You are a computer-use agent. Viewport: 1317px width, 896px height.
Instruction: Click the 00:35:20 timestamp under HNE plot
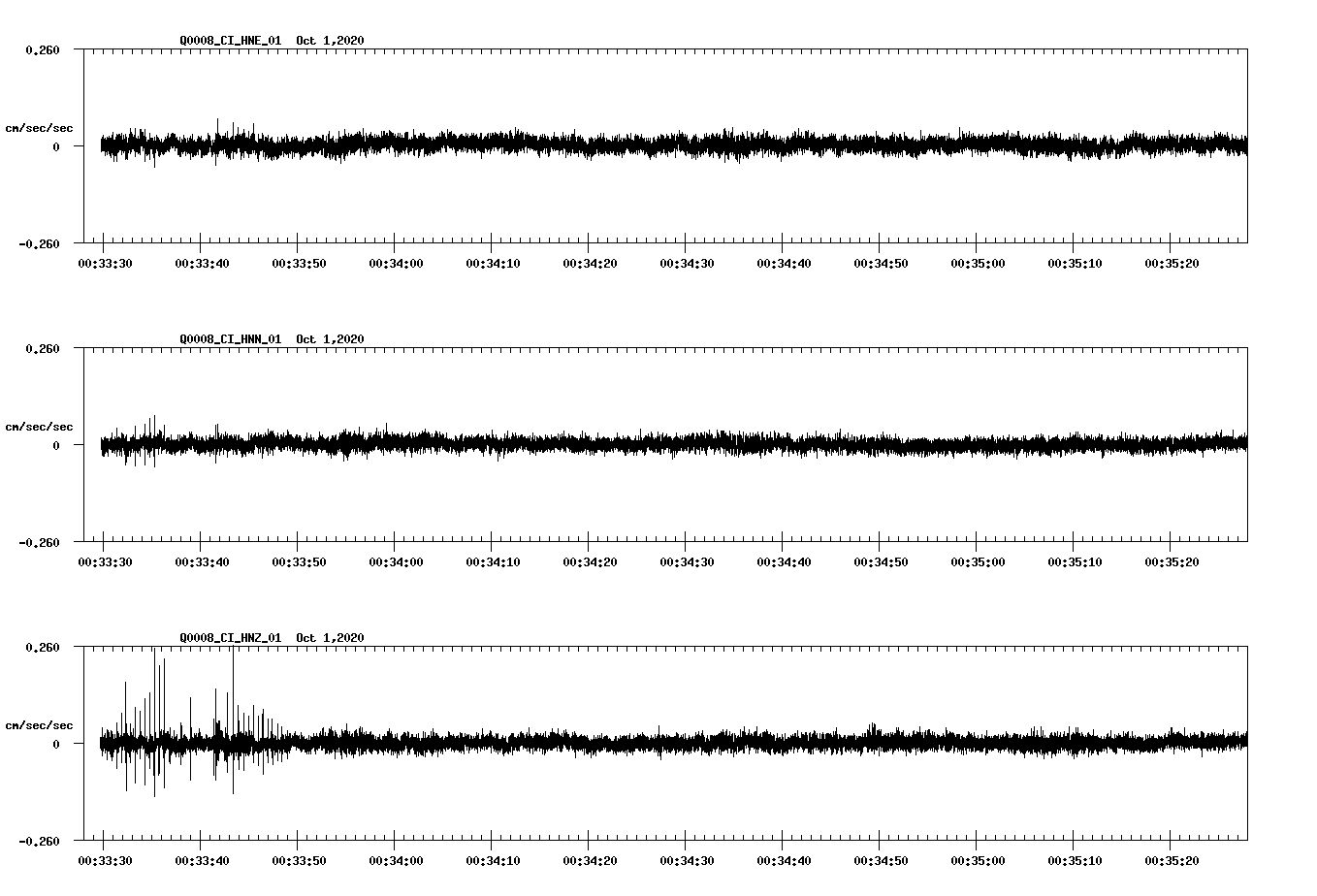click(1173, 261)
